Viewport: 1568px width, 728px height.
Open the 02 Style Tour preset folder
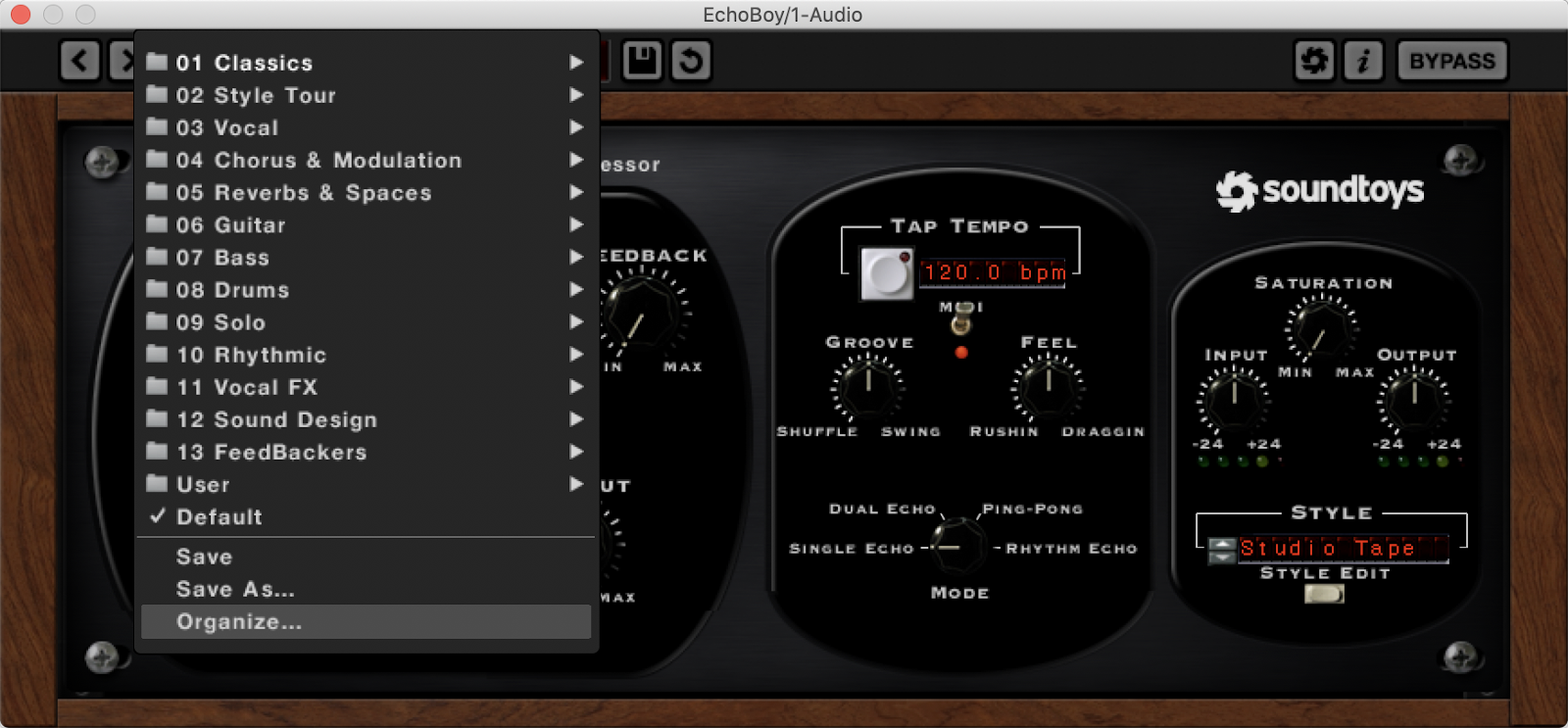pyautogui.click(x=367, y=95)
